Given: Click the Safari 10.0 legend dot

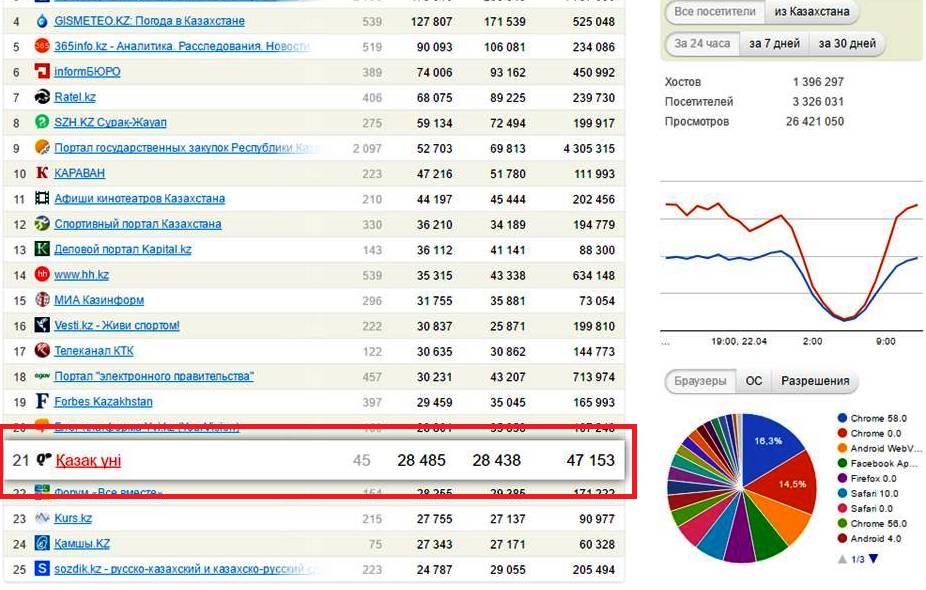Looking at the screenshot, I should (842, 493).
